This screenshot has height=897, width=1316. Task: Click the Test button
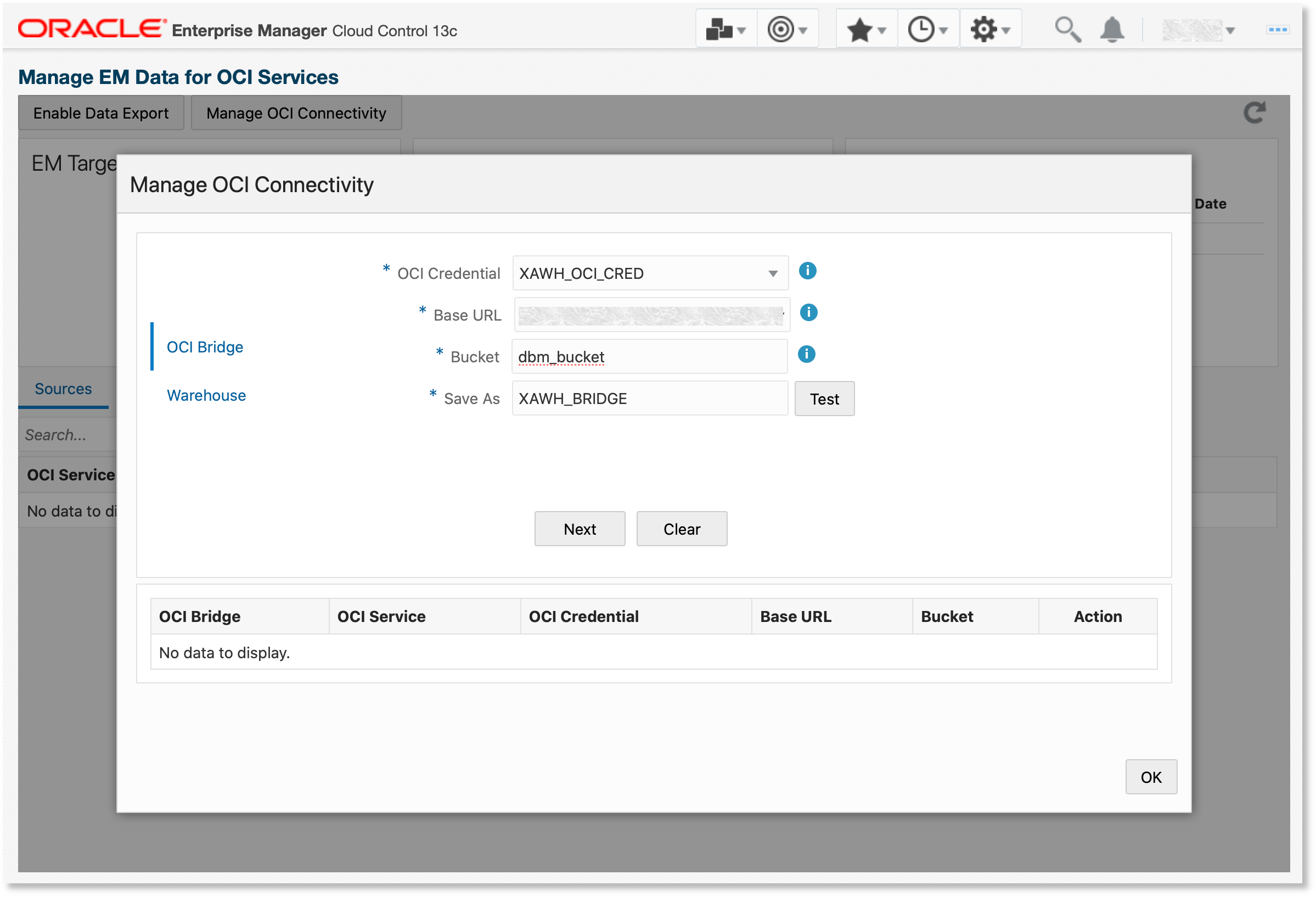(x=824, y=399)
